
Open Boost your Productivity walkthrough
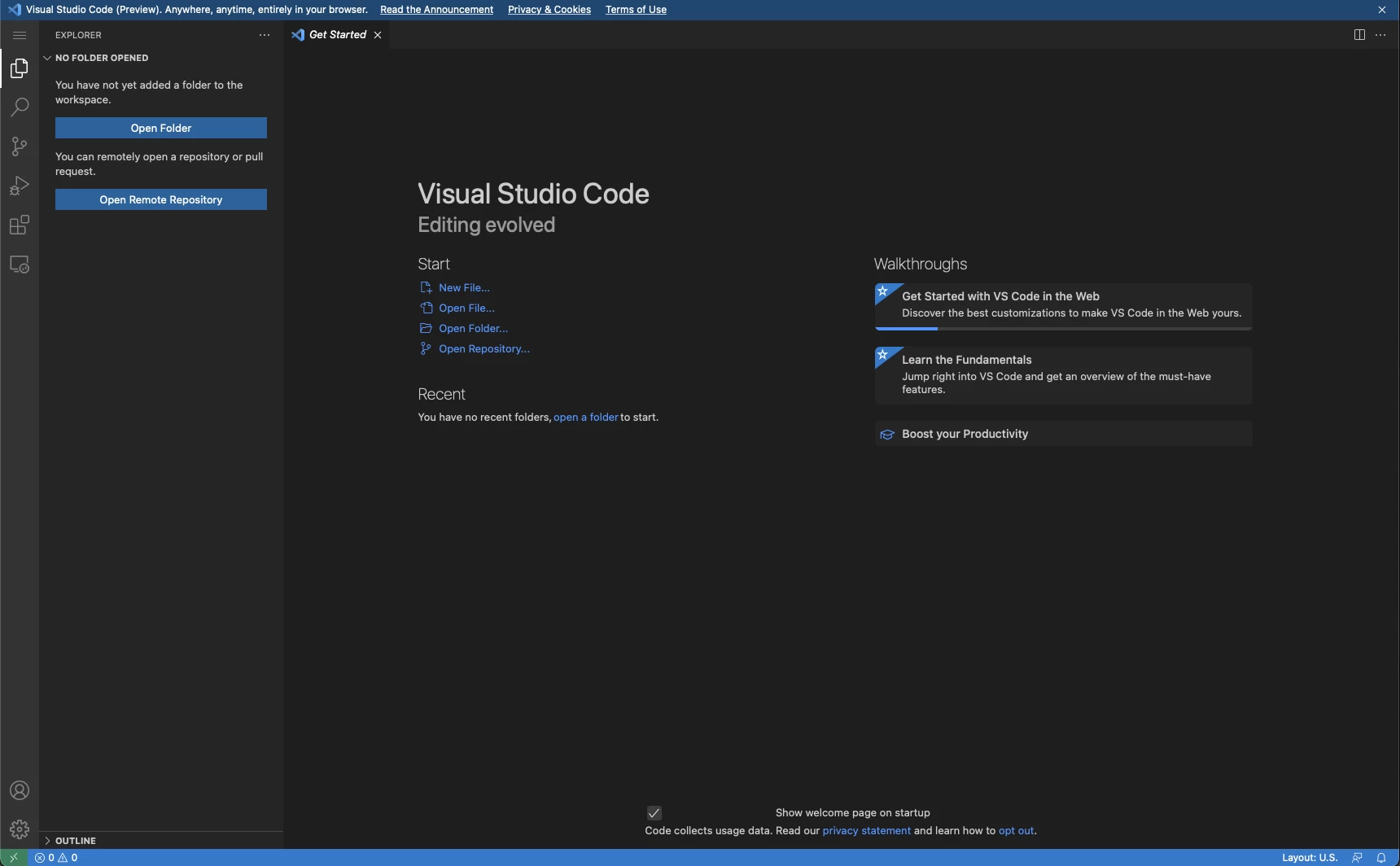tap(1063, 434)
